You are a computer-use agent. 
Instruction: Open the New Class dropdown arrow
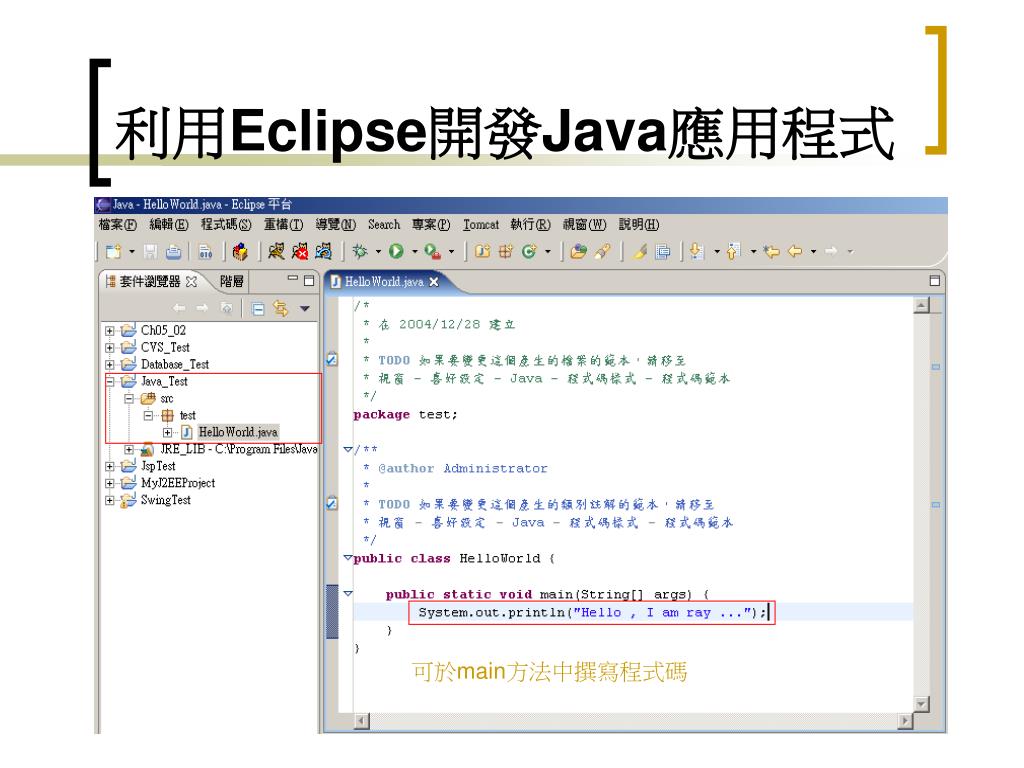coord(547,251)
